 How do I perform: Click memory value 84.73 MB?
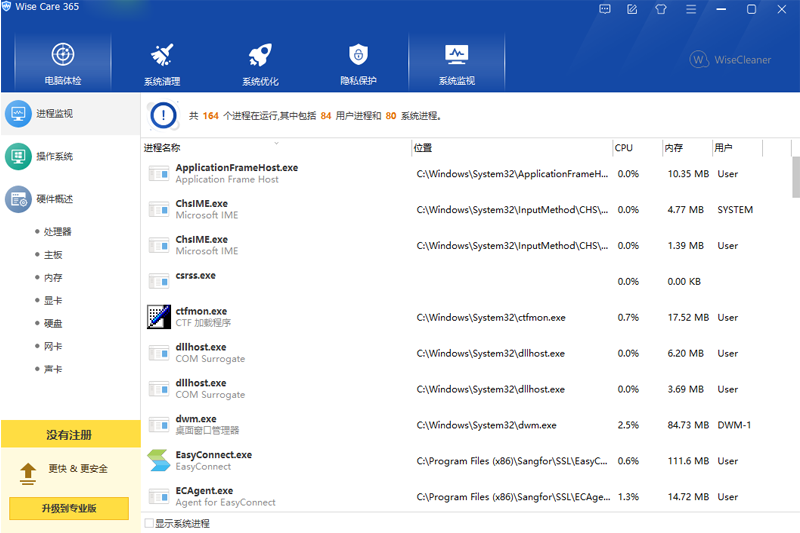tap(688, 425)
